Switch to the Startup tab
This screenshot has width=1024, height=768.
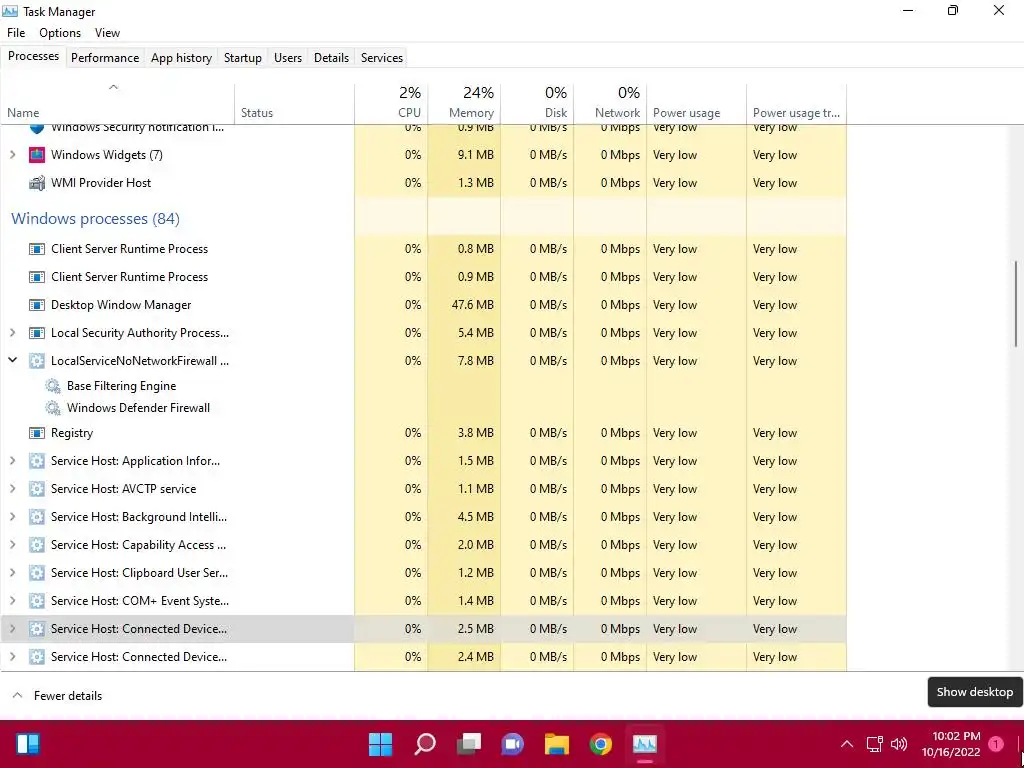[x=243, y=57]
